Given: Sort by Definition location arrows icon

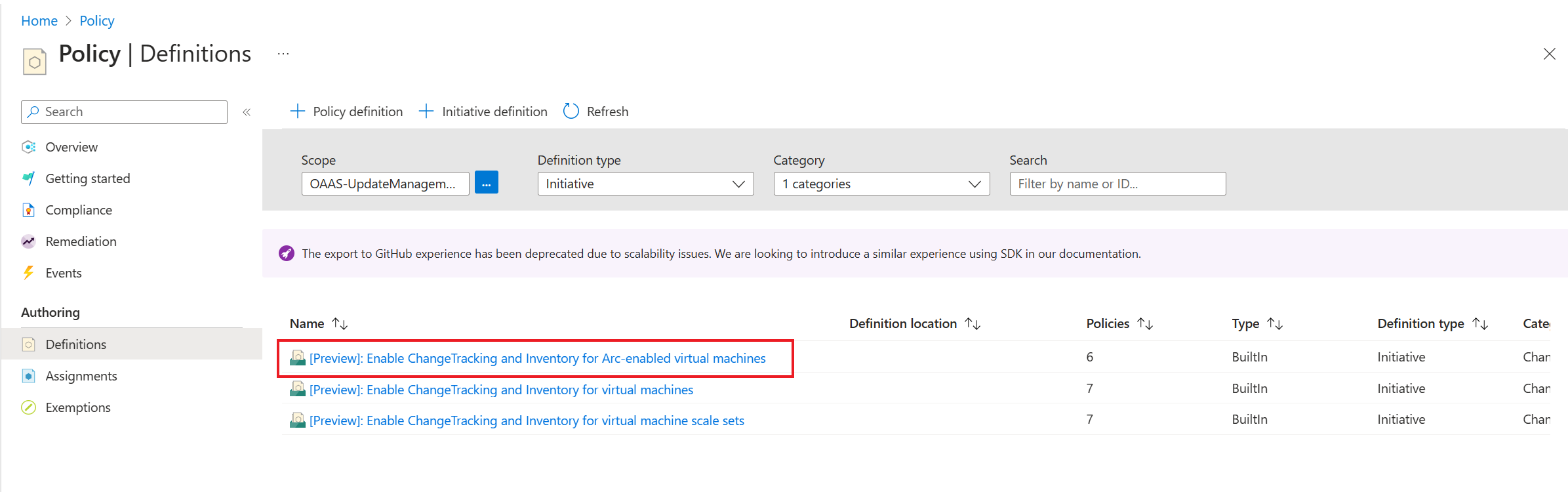Looking at the screenshot, I should (x=973, y=323).
